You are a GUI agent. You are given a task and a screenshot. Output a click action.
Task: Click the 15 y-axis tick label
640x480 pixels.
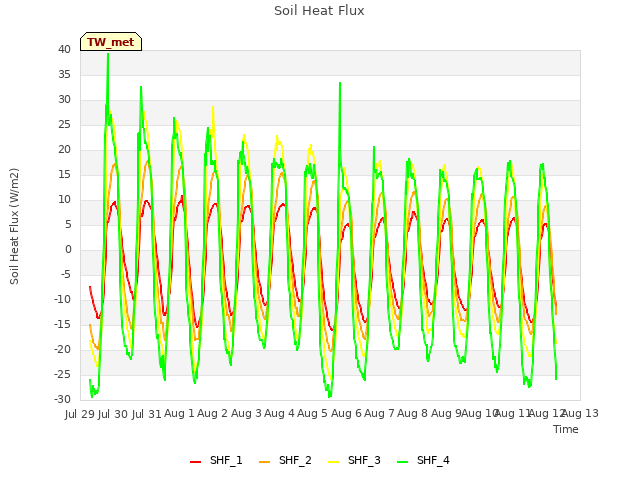pyautogui.click(x=64, y=175)
